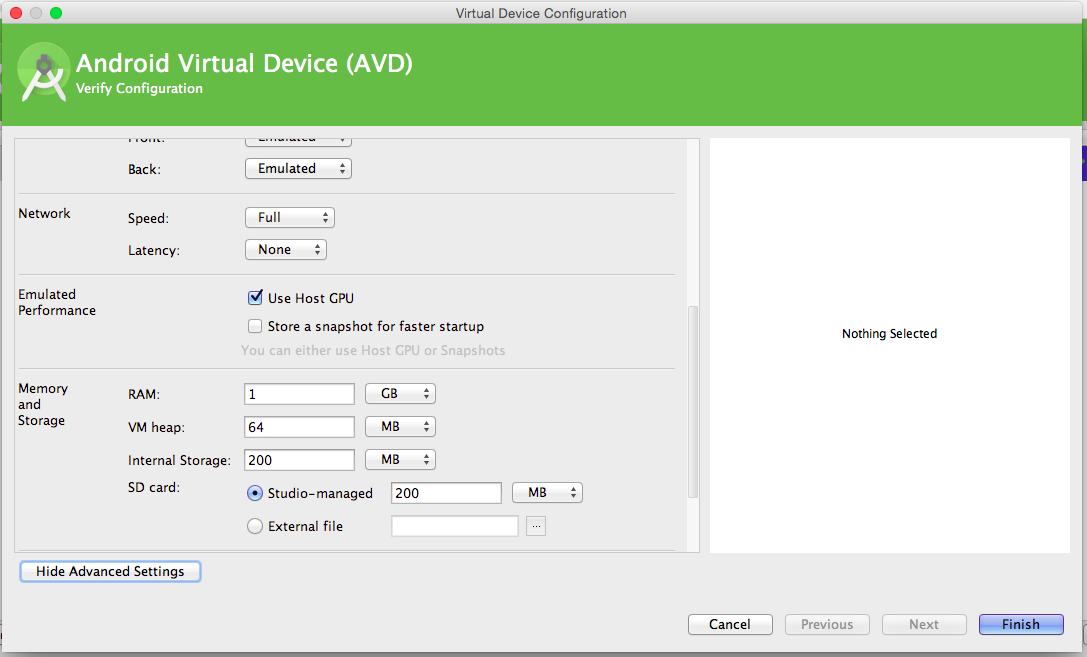The image size is (1087, 657).
Task: Close the Virtual Device Configuration window
Action: pyautogui.click(x=16, y=13)
